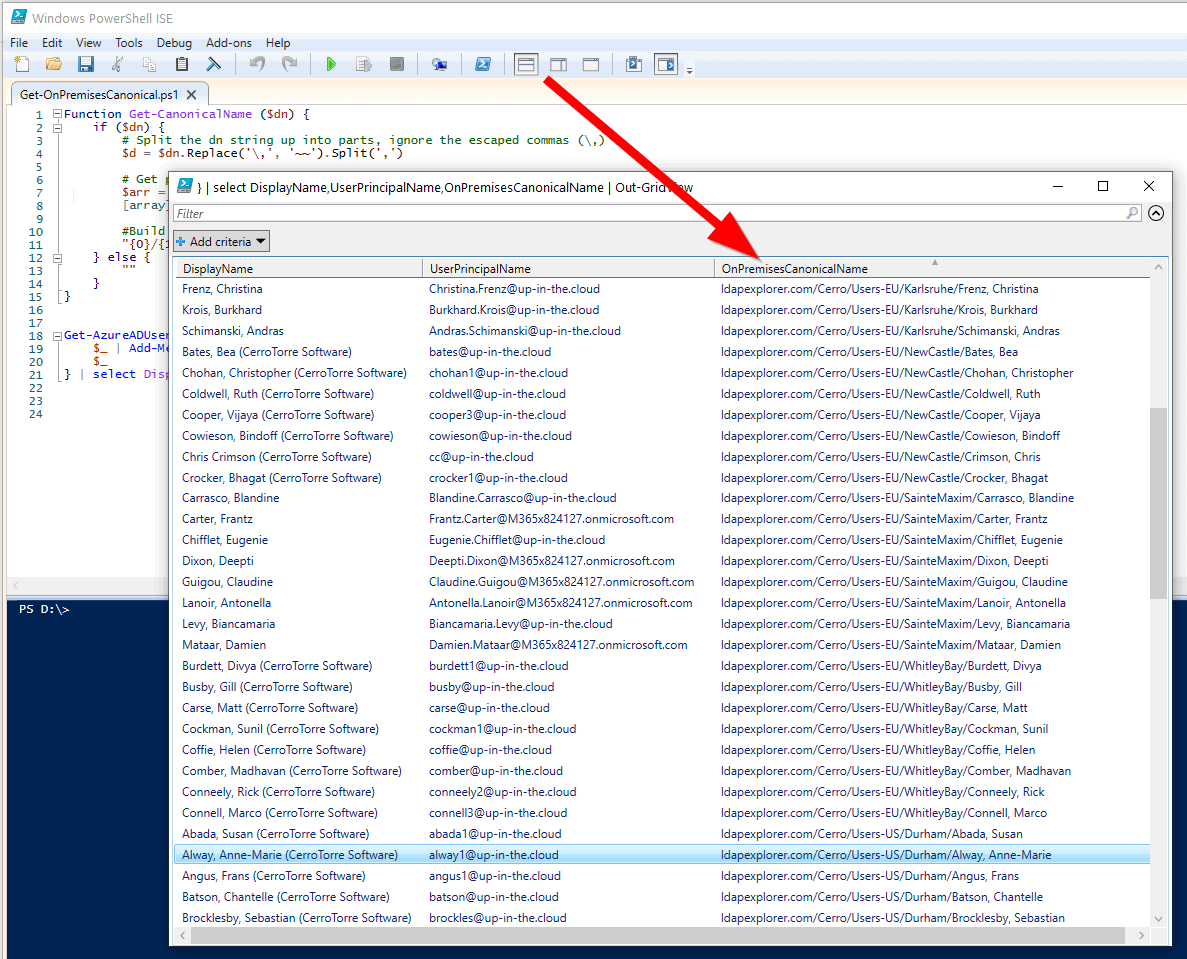Open the Debug menu
Screen dimensions: 1187x959
point(174,43)
